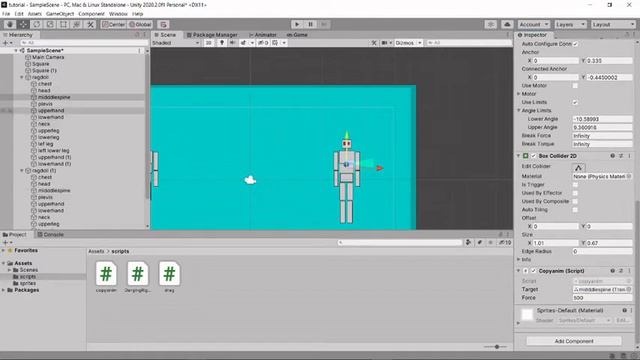The image size is (640, 360).
Task: Select left lower leg object
Action: pos(53,151)
